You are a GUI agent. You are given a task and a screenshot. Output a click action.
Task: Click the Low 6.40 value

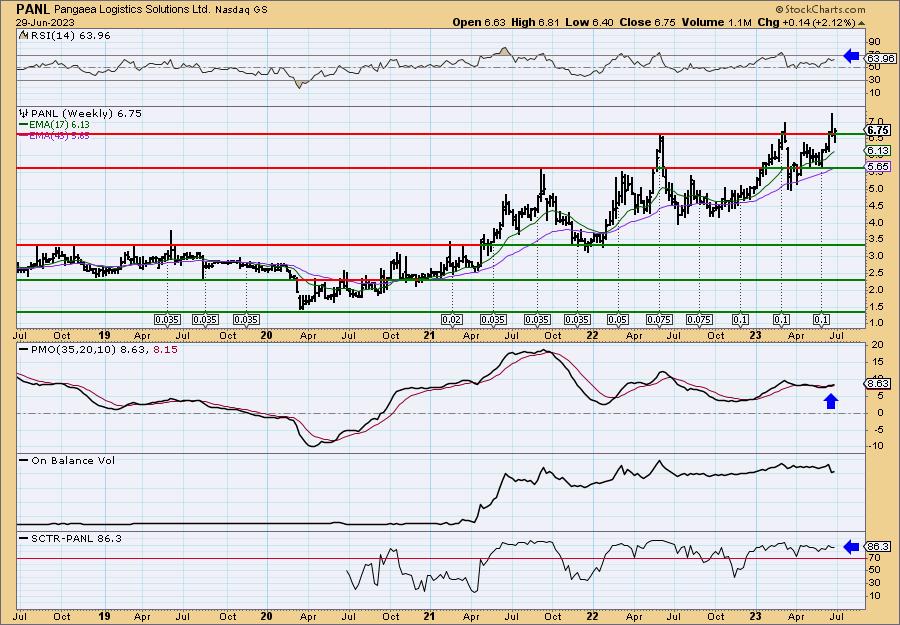coord(591,22)
